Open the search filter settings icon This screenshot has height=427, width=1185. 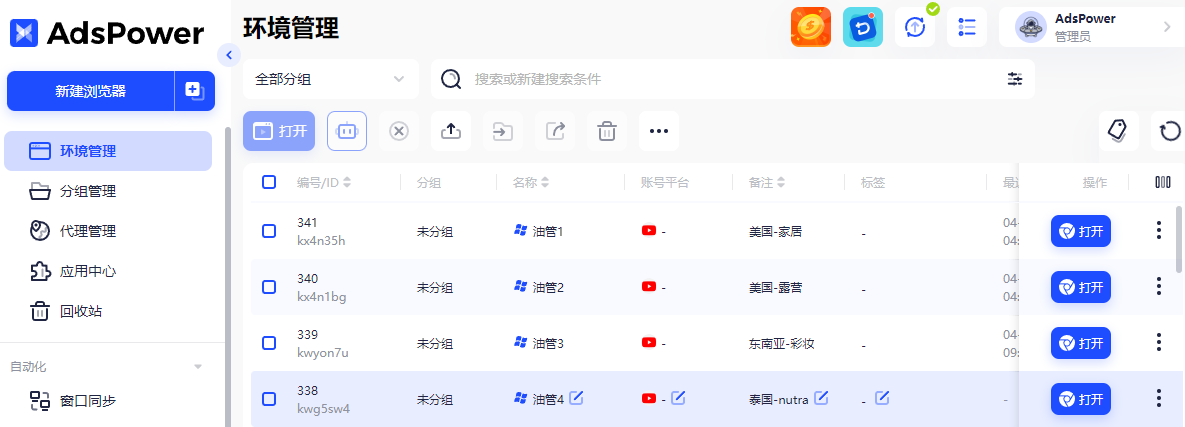(x=1015, y=79)
